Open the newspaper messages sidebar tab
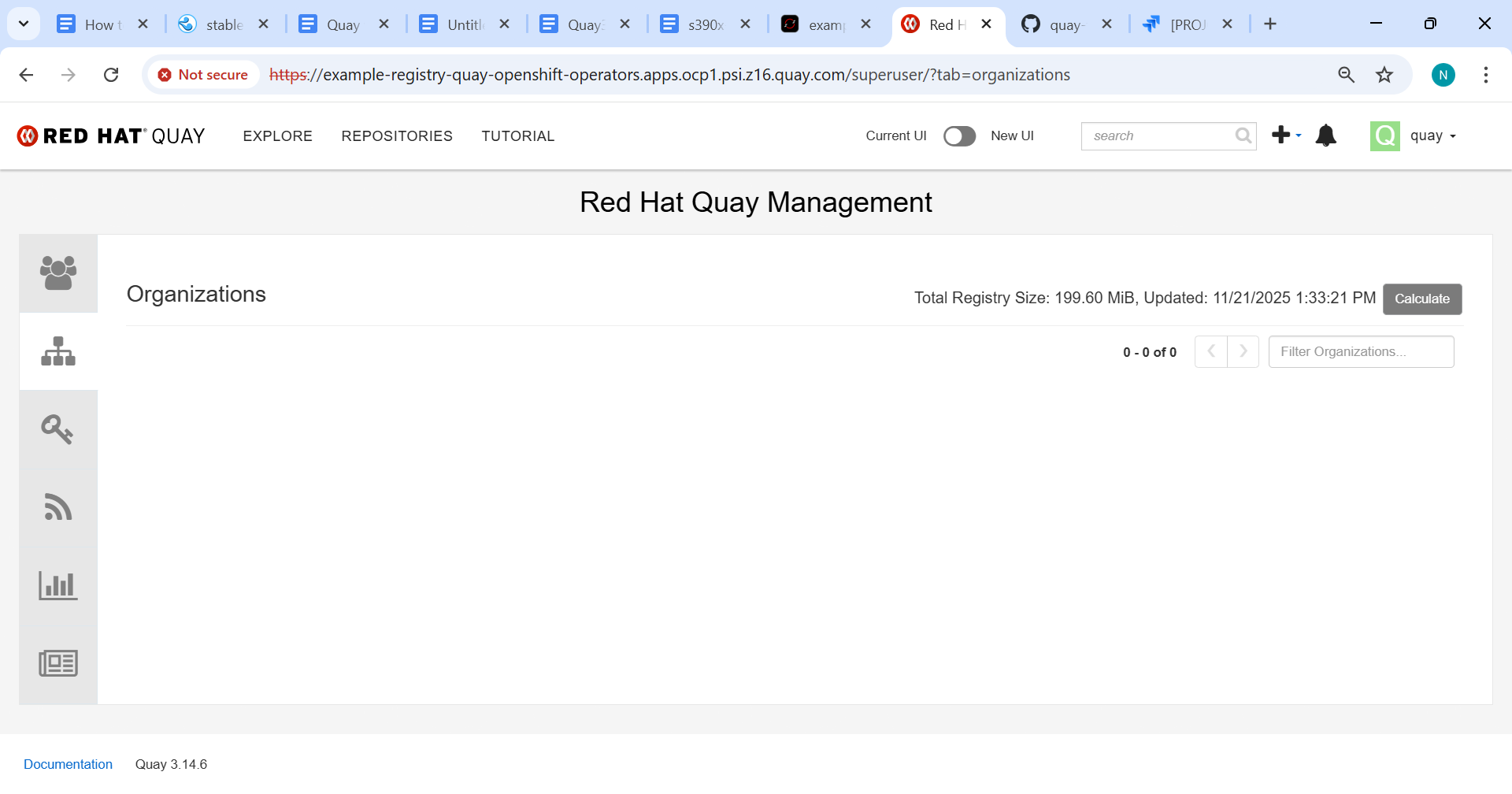Image resolution: width=1512 pixels, height=794 pixels. click(58, 663)
